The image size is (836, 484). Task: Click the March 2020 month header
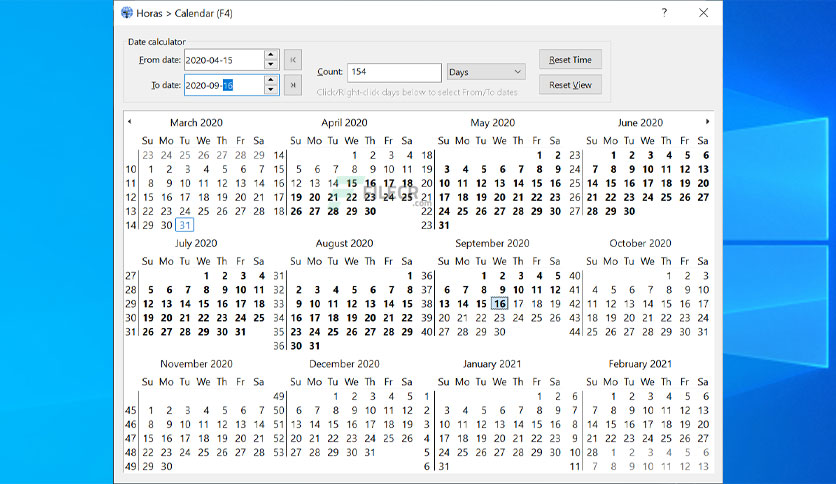[x=196, y=123]
